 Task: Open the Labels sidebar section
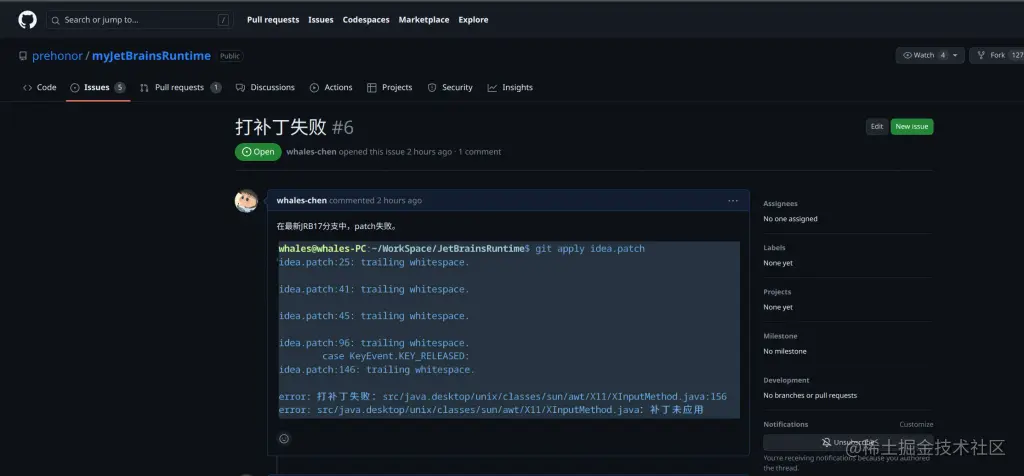[775, 247]
